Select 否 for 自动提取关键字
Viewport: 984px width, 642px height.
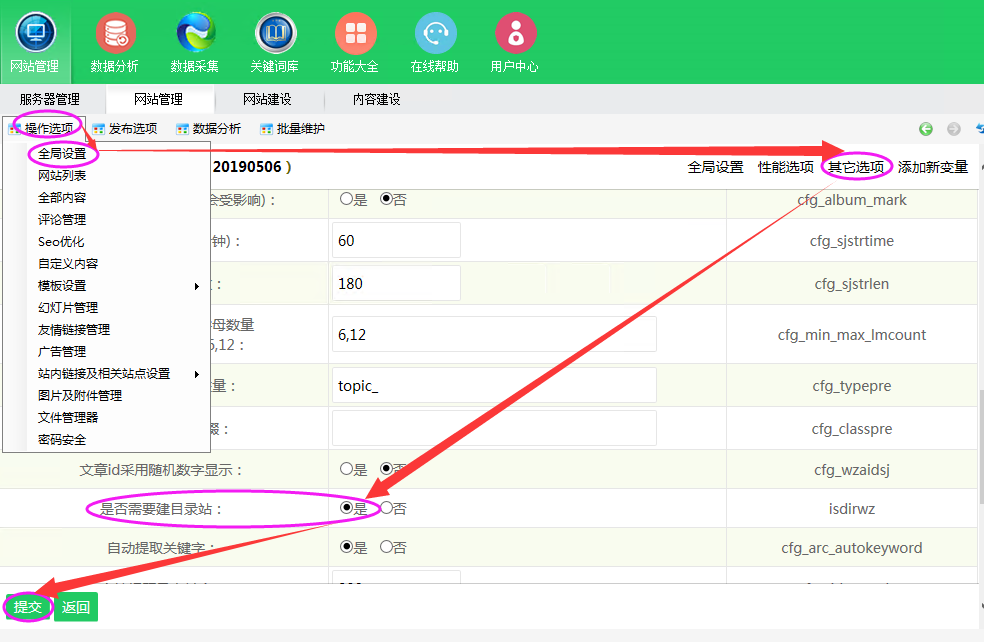click(x=386, y=547)
